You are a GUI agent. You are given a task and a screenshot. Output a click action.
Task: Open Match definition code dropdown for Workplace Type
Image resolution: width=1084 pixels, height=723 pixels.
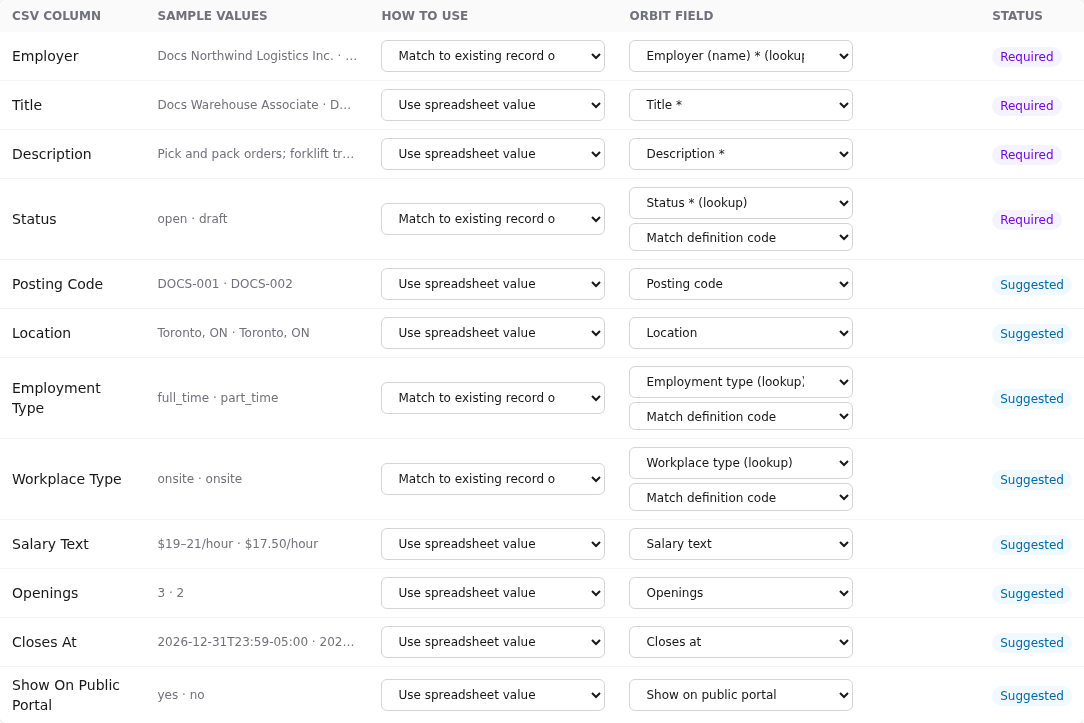tap(740, 497)
